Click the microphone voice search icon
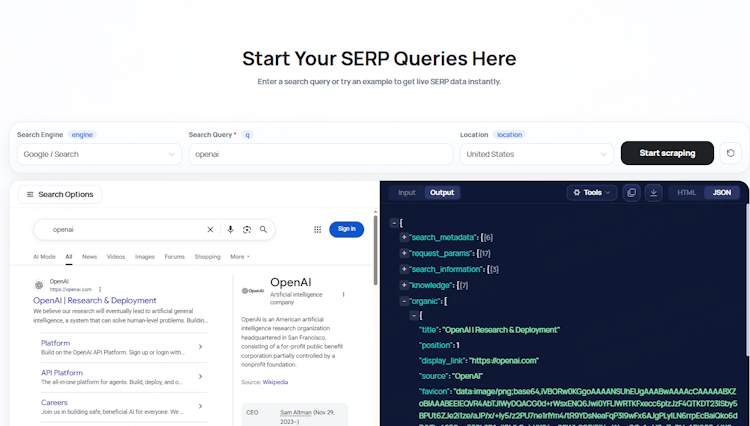 pyautogui.click(x=230, y=229)
